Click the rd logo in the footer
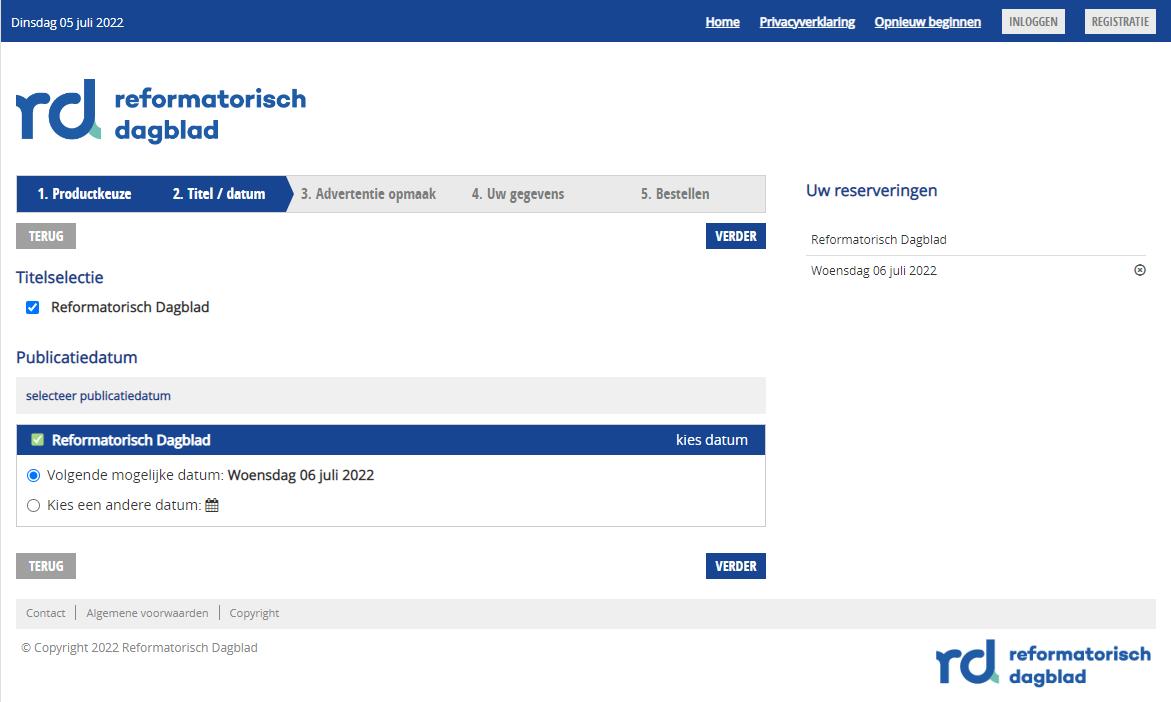 (1043, 662)
